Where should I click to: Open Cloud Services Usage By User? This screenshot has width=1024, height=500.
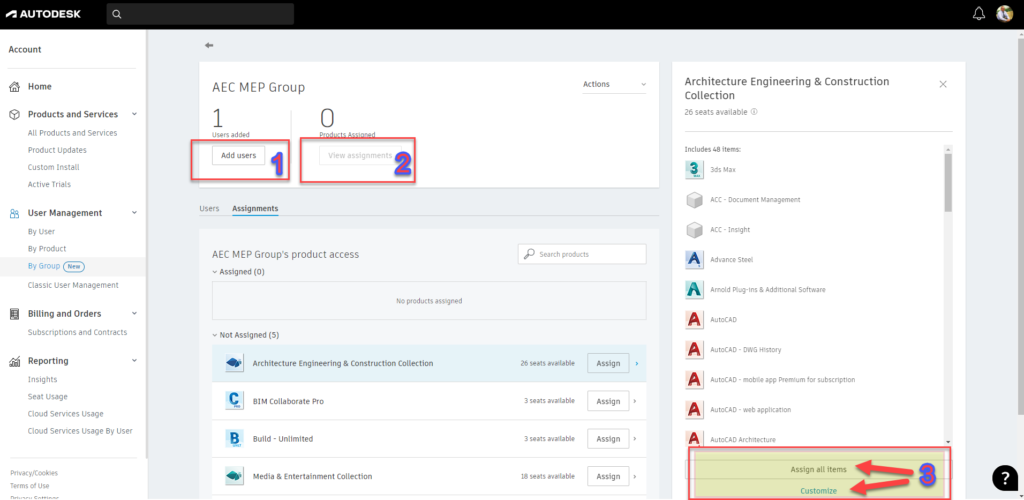(x=80, y=431)
